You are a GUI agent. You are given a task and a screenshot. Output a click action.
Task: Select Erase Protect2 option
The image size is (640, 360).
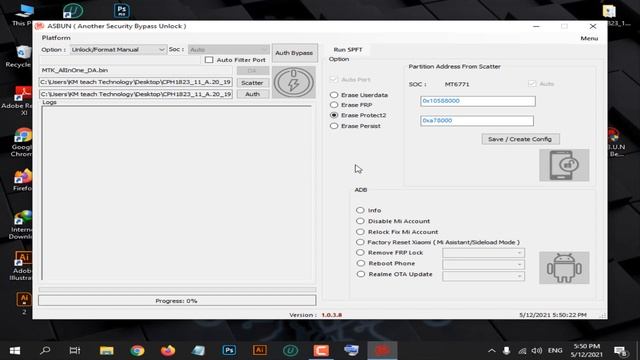click(334, 115)
